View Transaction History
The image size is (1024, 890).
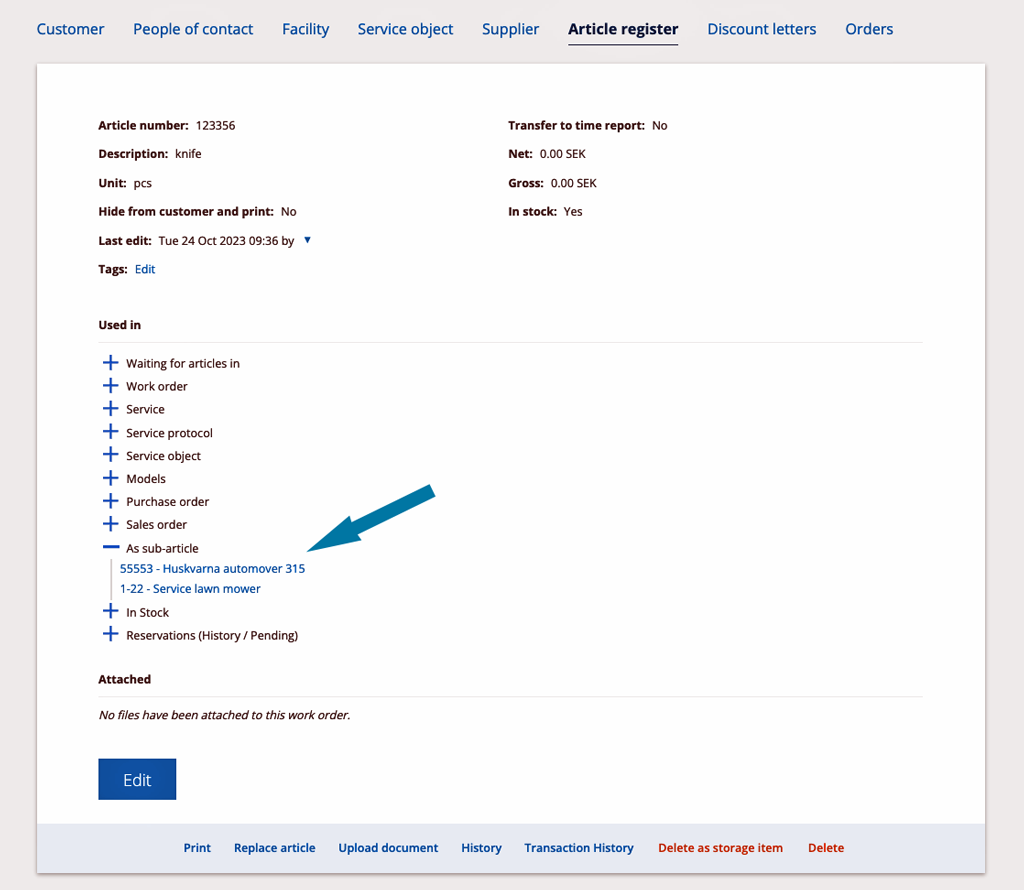coord(579,848)
